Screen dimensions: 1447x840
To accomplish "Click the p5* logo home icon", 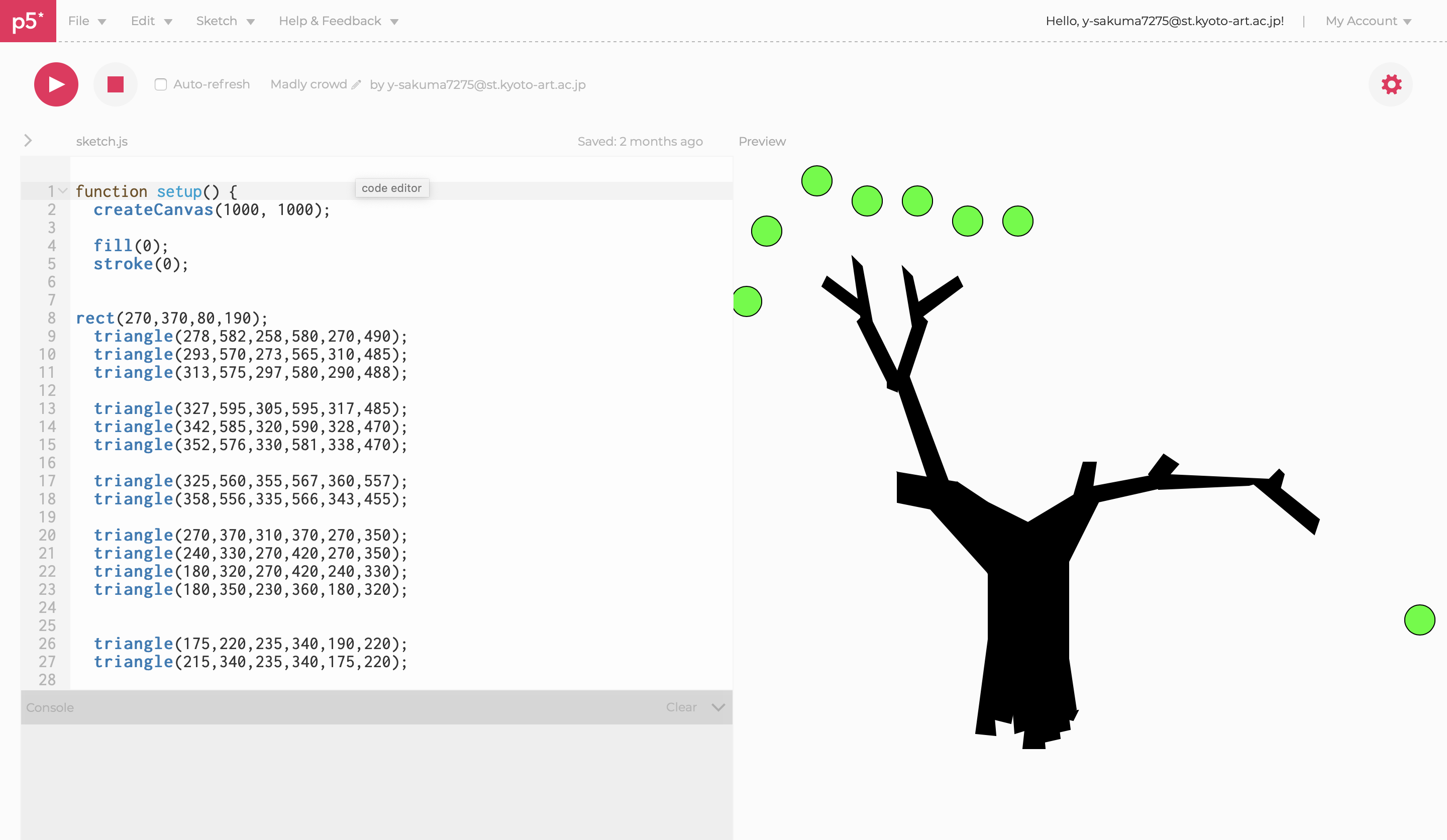I will coord(28,21).
